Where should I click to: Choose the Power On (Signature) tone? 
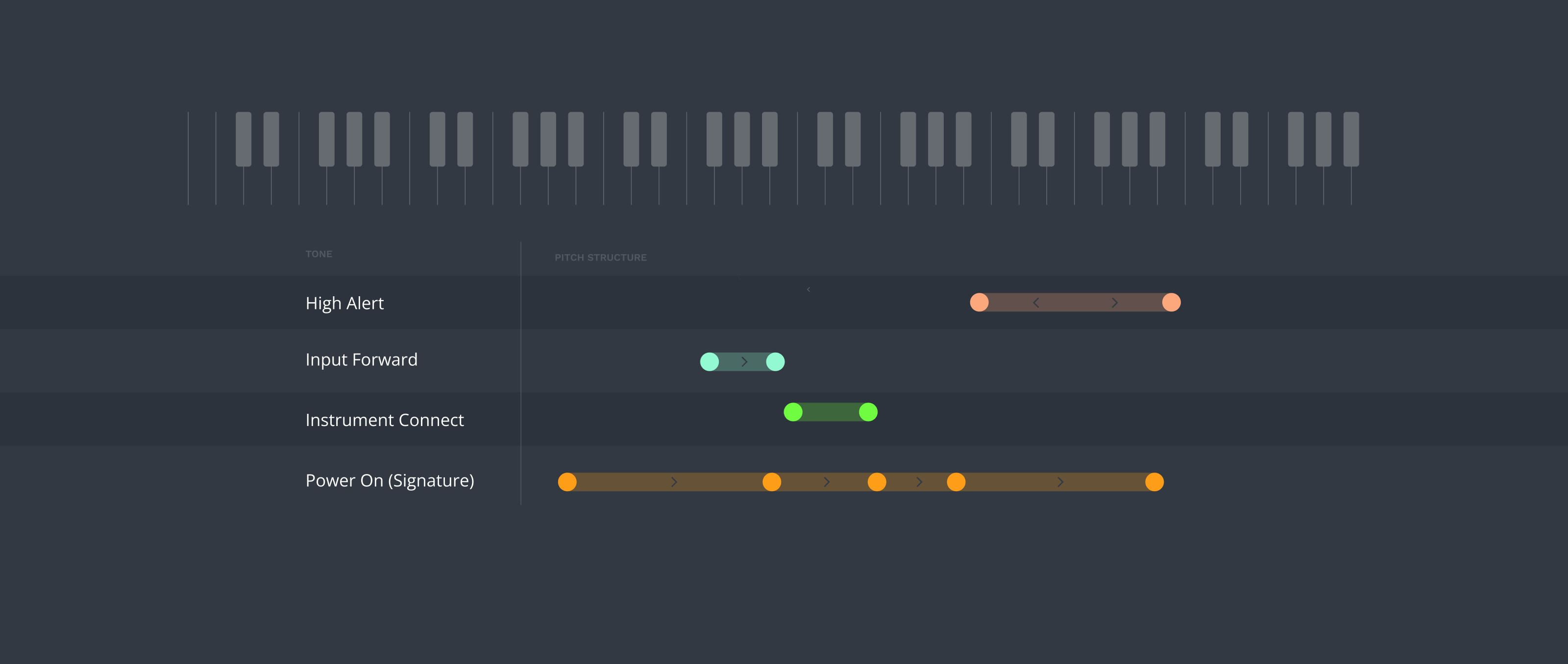point(390,480)
